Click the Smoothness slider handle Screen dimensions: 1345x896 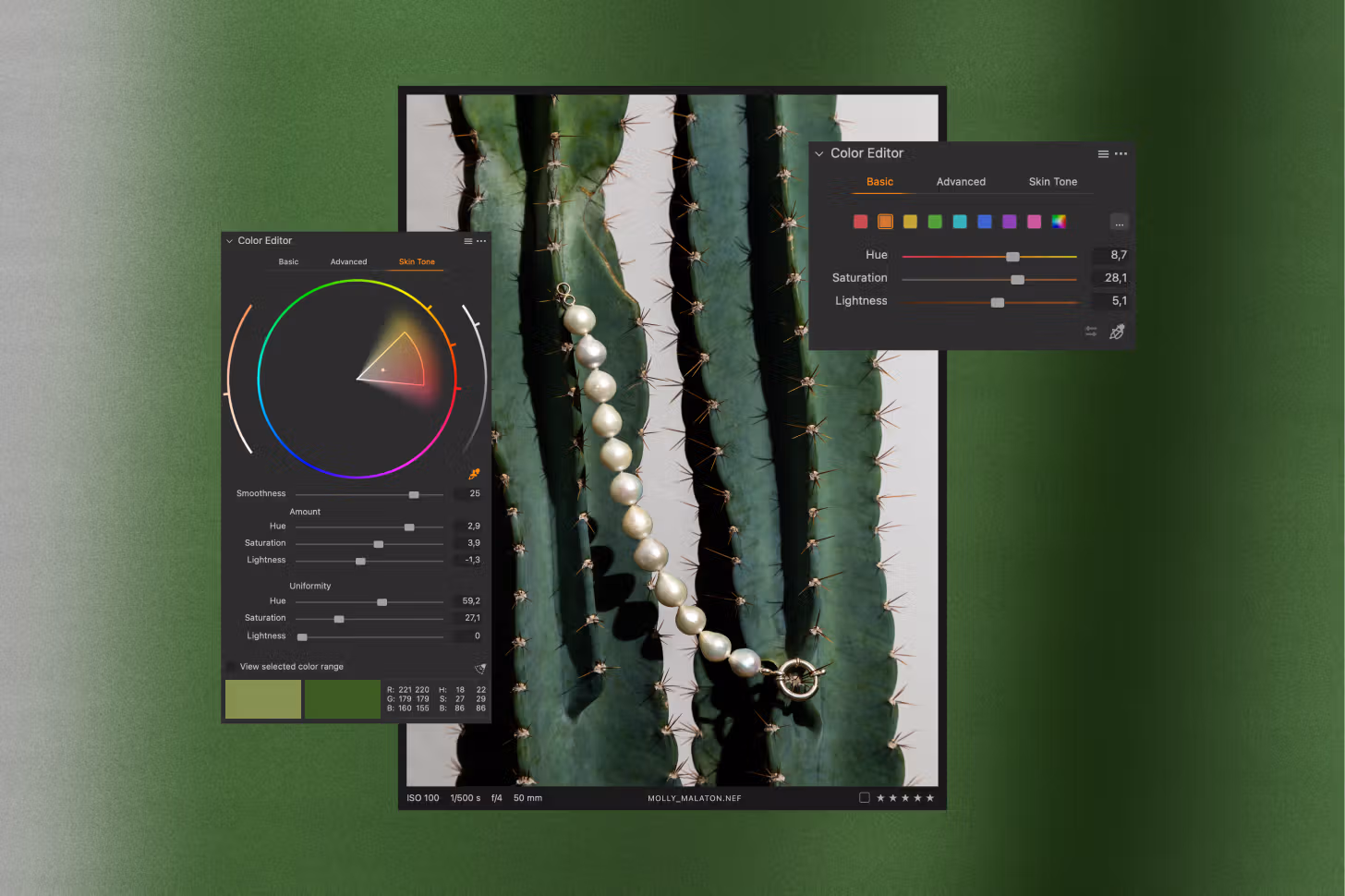click(x=414, y=495)
